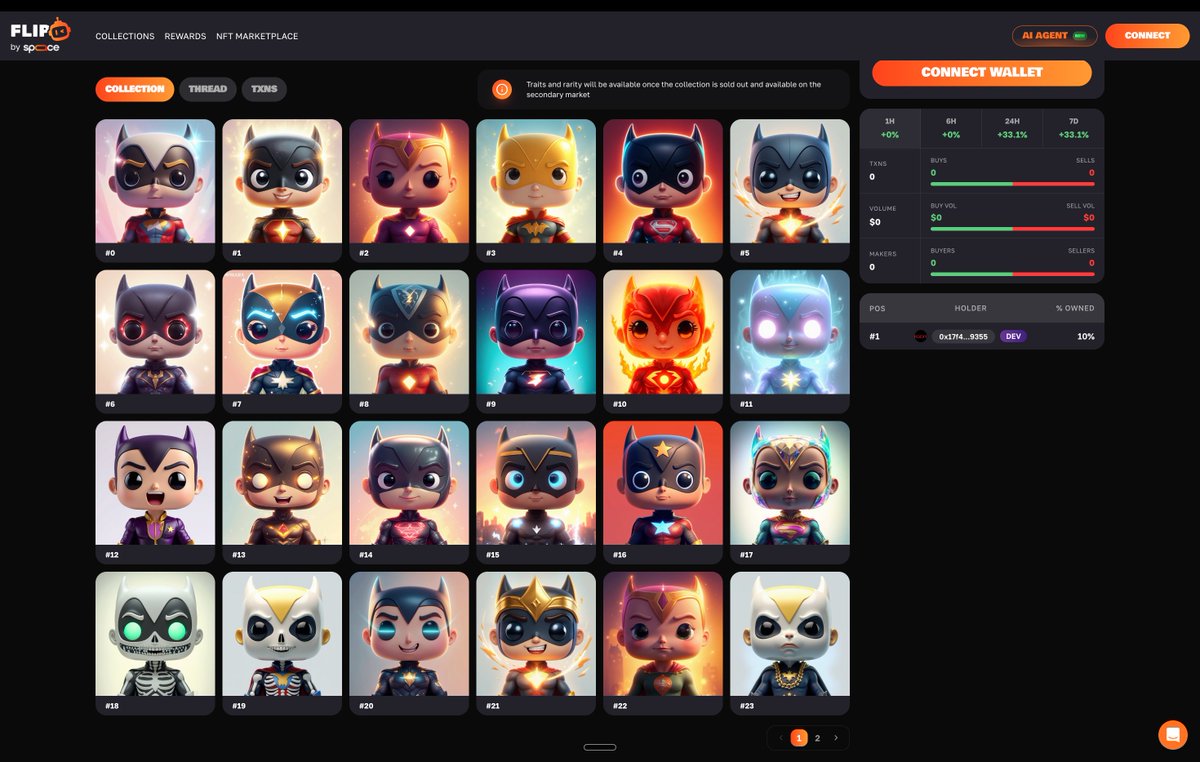Image resolution: width=1200 pixels, height=762 pixels.
Task: Open the NFT Marketplace nav item
Action: [257, 36]
